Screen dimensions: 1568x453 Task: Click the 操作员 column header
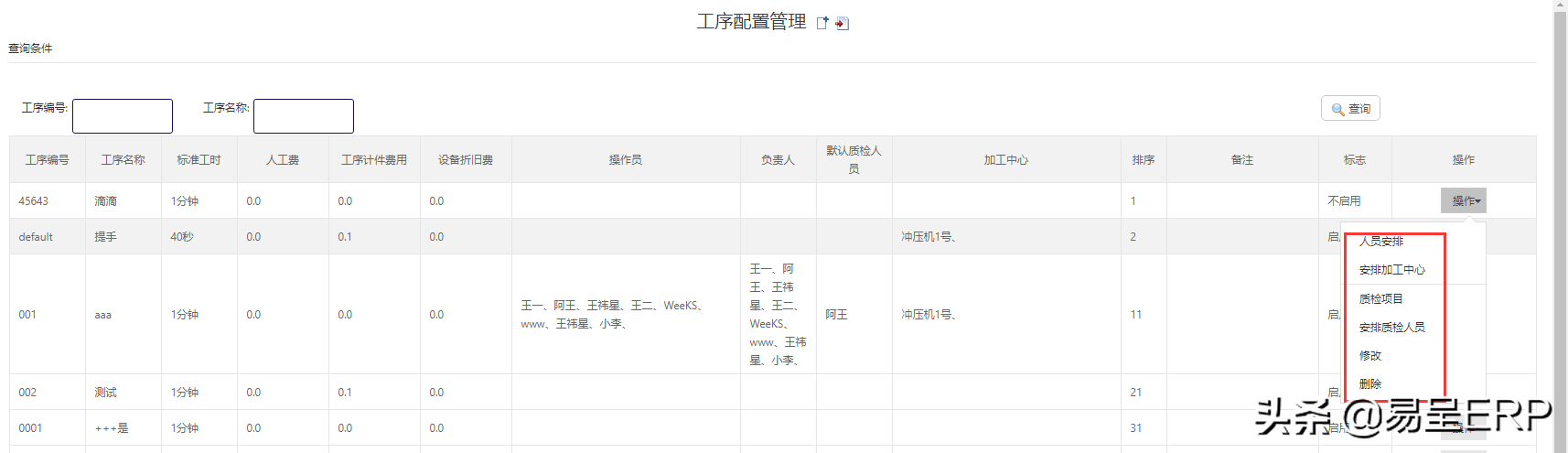[626, 160]
